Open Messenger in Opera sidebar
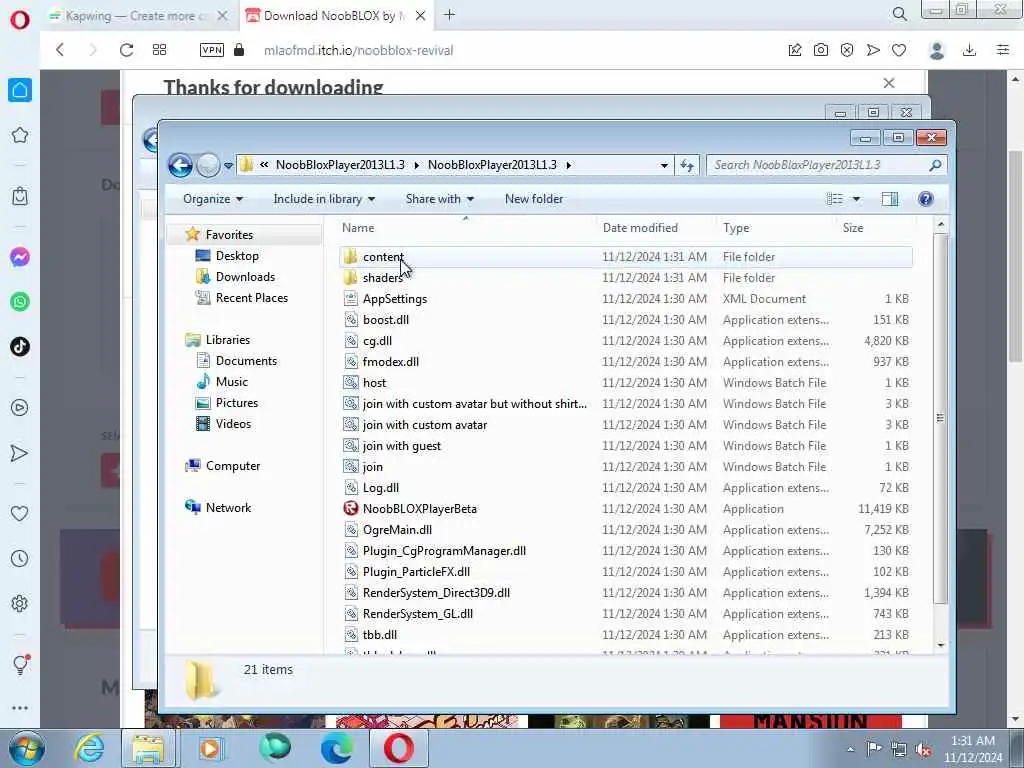 (x=20, y=257)
